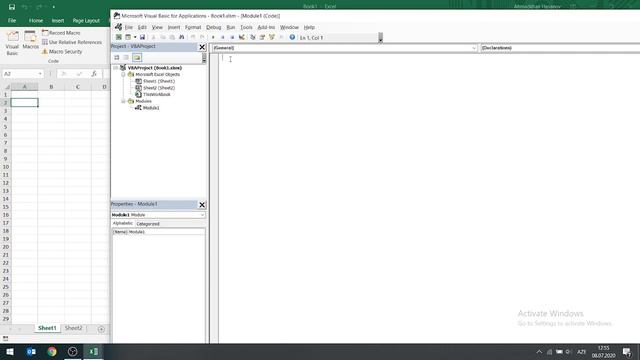Screen dimensions: 640x360
Task: Click the Reset (stop) toolbar icon
Action: 232,37
